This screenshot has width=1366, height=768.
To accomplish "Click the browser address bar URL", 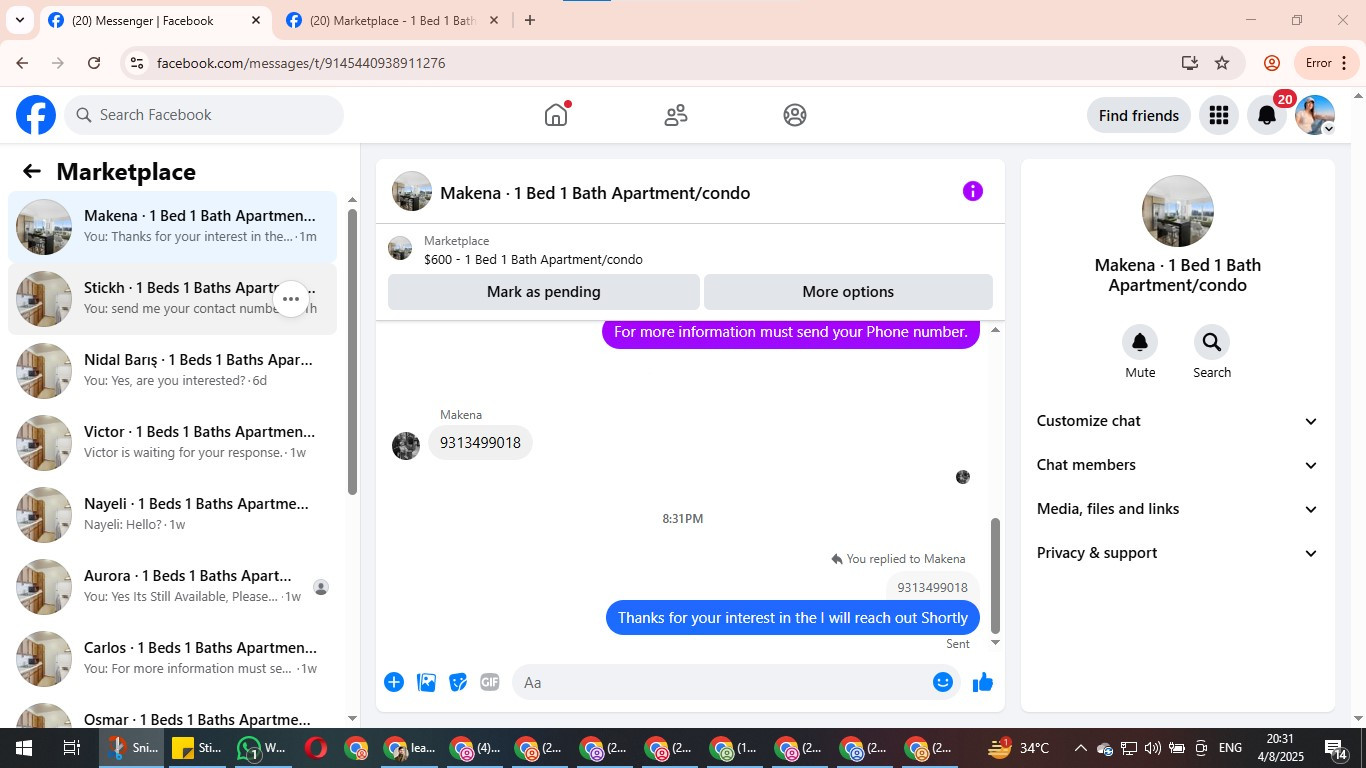I will tap(301, 63).
